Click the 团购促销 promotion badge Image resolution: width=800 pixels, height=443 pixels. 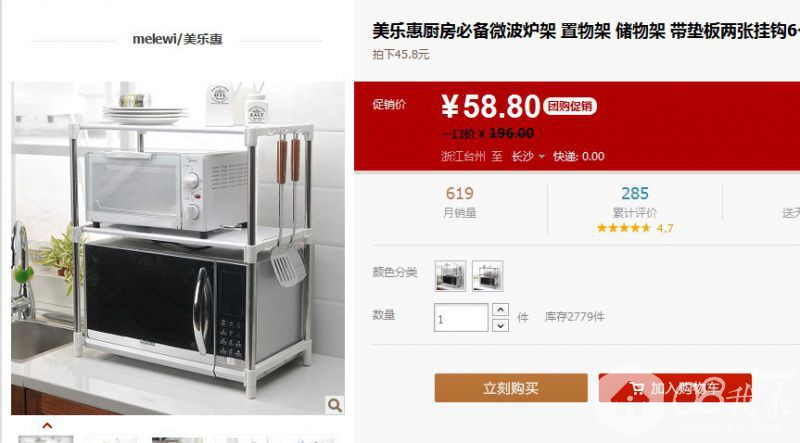pos(570,106)
